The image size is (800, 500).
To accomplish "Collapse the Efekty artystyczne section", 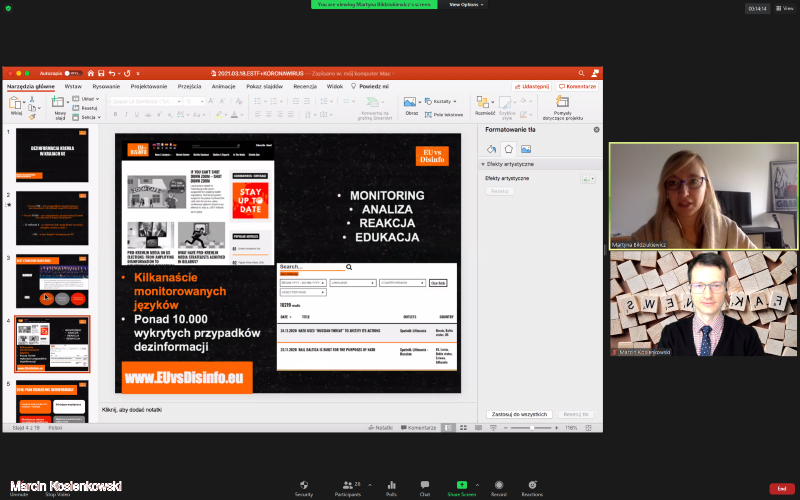I will (484, 164).
